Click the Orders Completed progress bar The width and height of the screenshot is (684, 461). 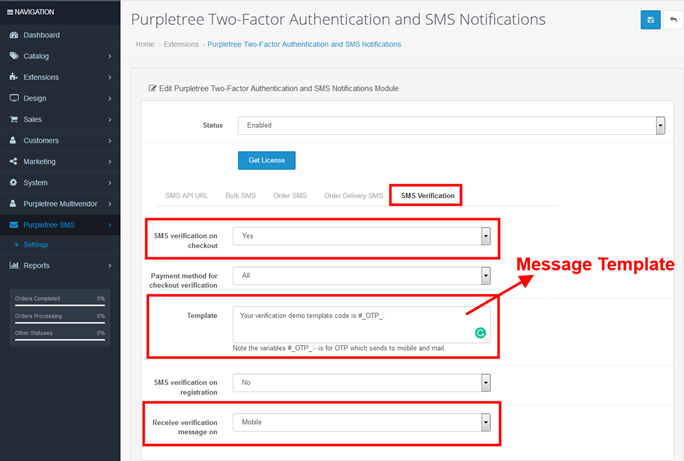point(60,305)
